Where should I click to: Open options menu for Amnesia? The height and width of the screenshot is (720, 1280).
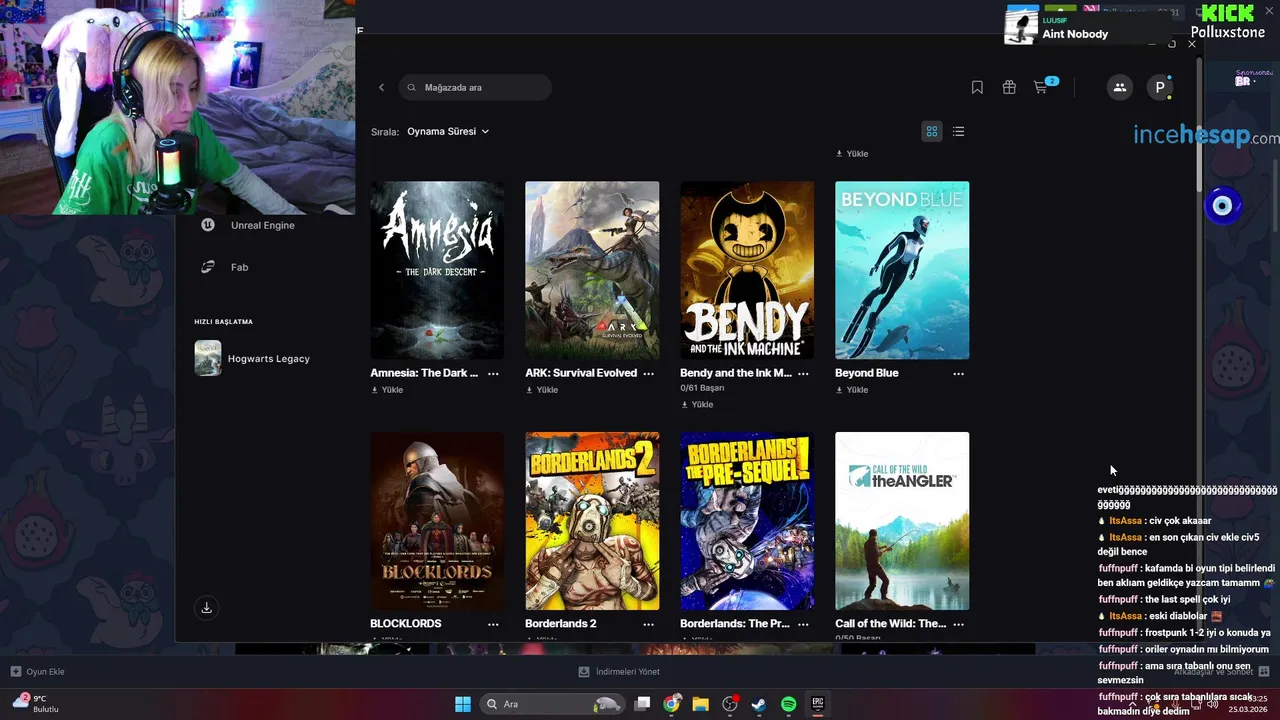pos(493,373)
